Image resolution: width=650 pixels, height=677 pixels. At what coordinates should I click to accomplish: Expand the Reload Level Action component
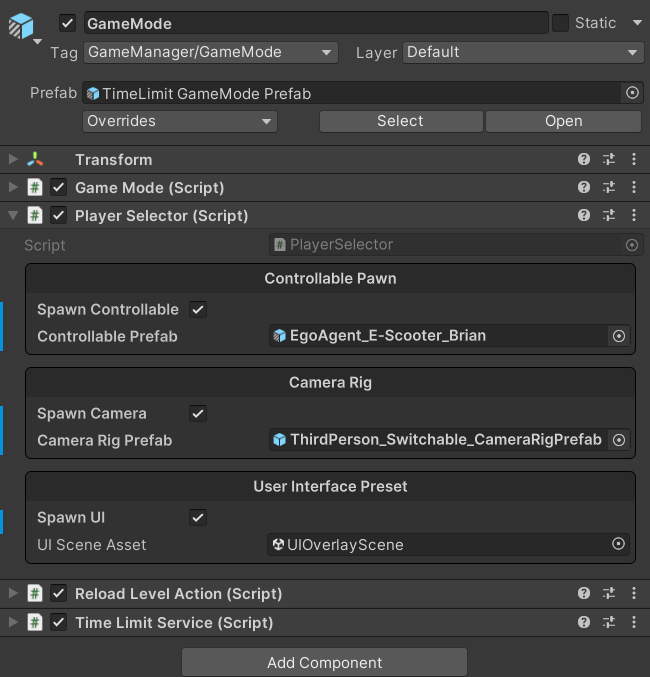click(13, 593)
